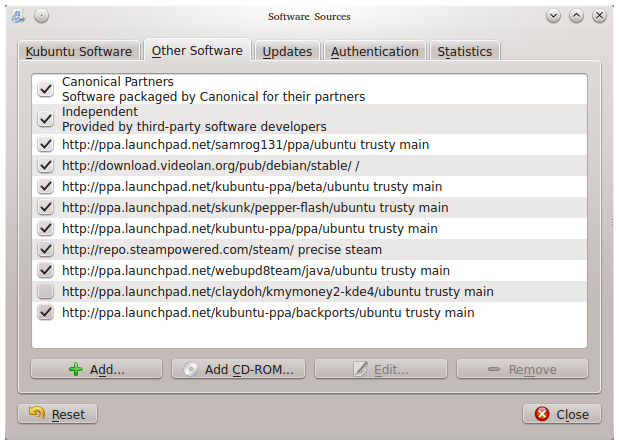Open the Updates tab
This screenshot has height=445, width=619.
tap(287, 51)
